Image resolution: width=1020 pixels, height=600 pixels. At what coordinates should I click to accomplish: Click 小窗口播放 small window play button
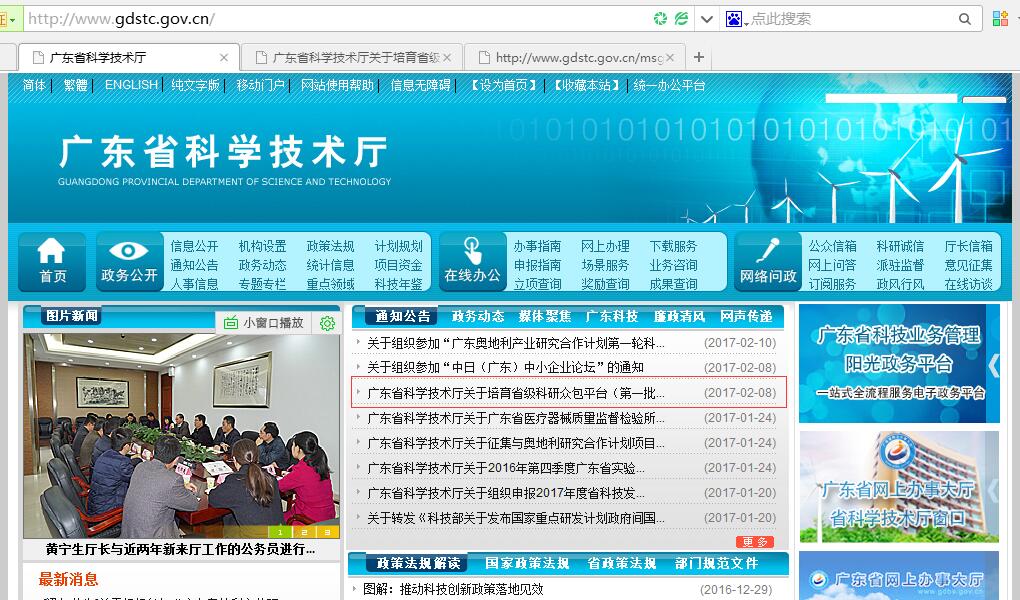(x=262, y=323)
